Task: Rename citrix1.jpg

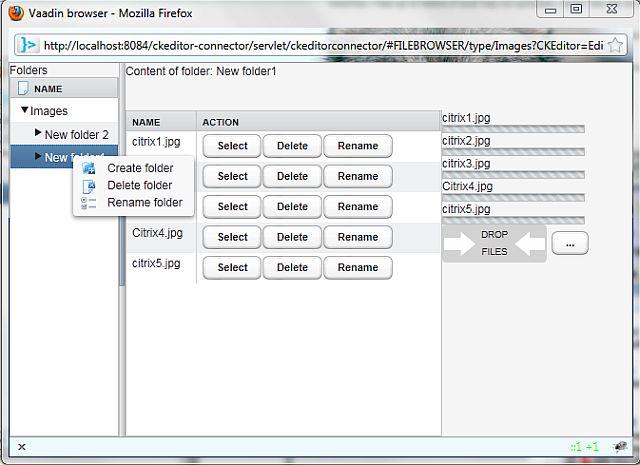Action: click(358, 146)
